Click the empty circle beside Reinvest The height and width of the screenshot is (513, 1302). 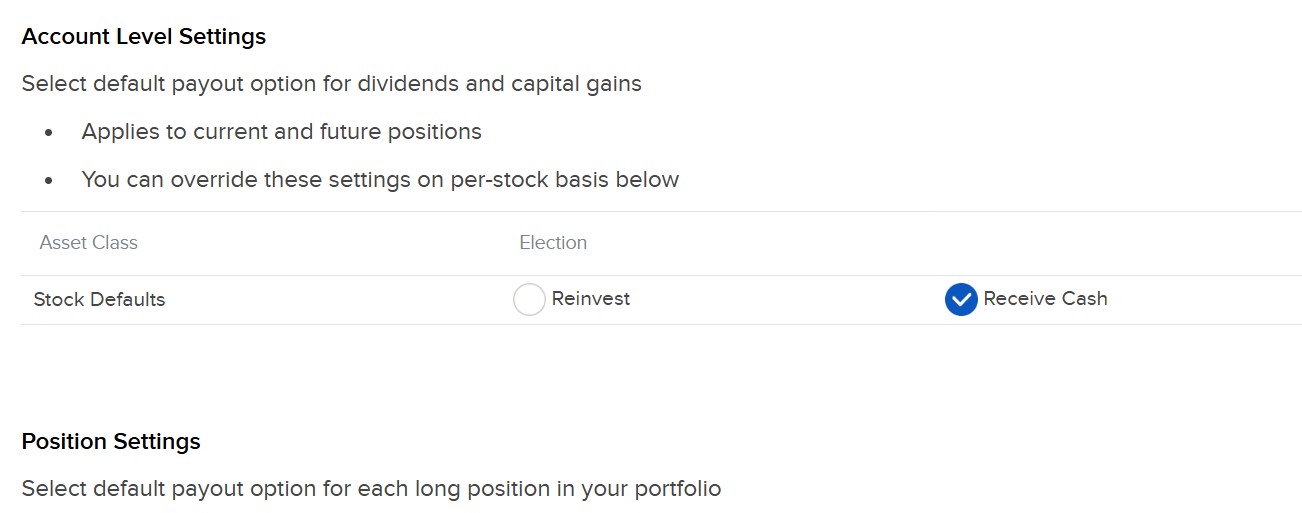click(x=529, y=299)
